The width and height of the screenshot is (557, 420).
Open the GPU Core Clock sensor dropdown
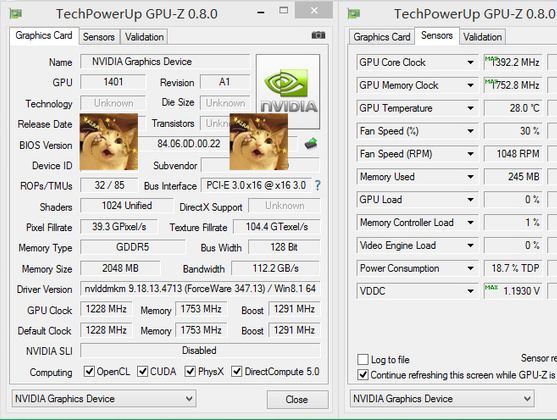(x=470, y=63)
